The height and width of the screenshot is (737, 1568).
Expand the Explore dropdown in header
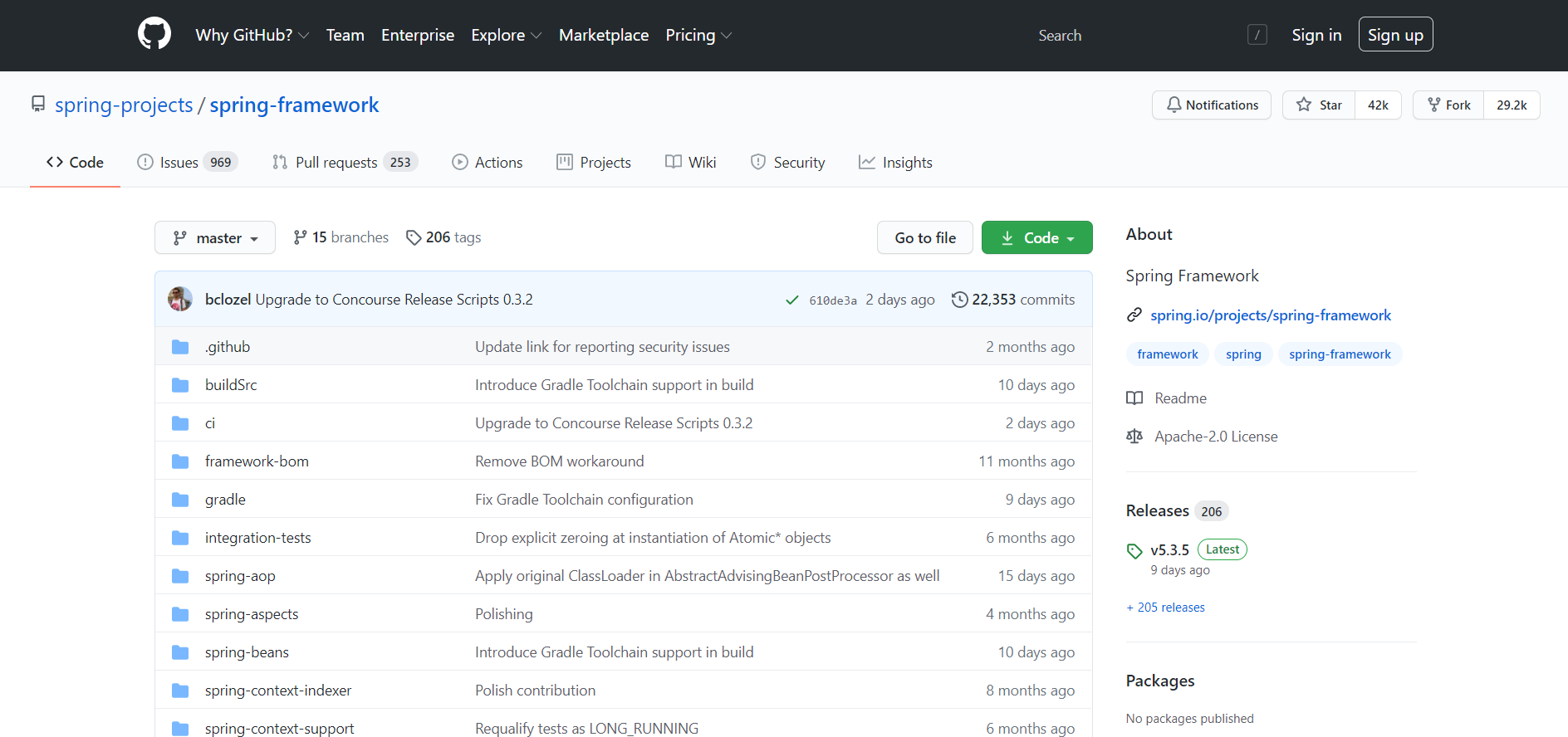pyautogui.click(x=507, y=35)
